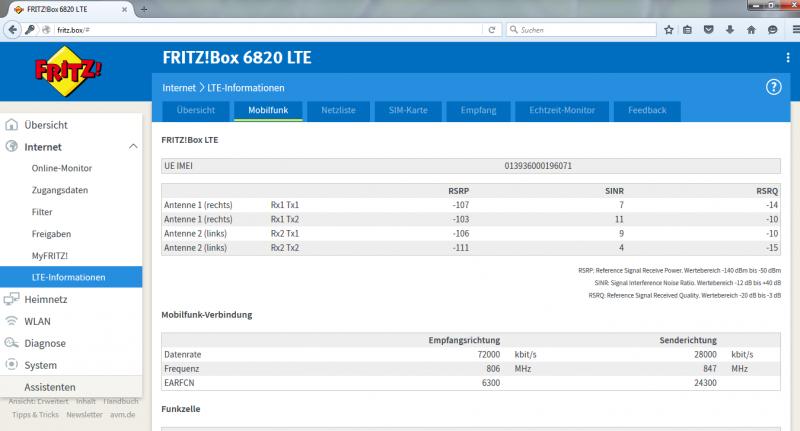Viewport: 800px width, 431px height.
Task: Open the Feedback tab
Action: pyautogui.click(x=647, y=111)
